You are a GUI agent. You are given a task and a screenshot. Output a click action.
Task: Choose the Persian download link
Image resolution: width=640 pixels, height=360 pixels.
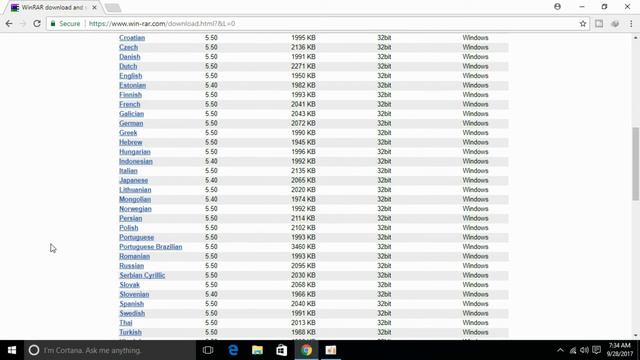131,218
